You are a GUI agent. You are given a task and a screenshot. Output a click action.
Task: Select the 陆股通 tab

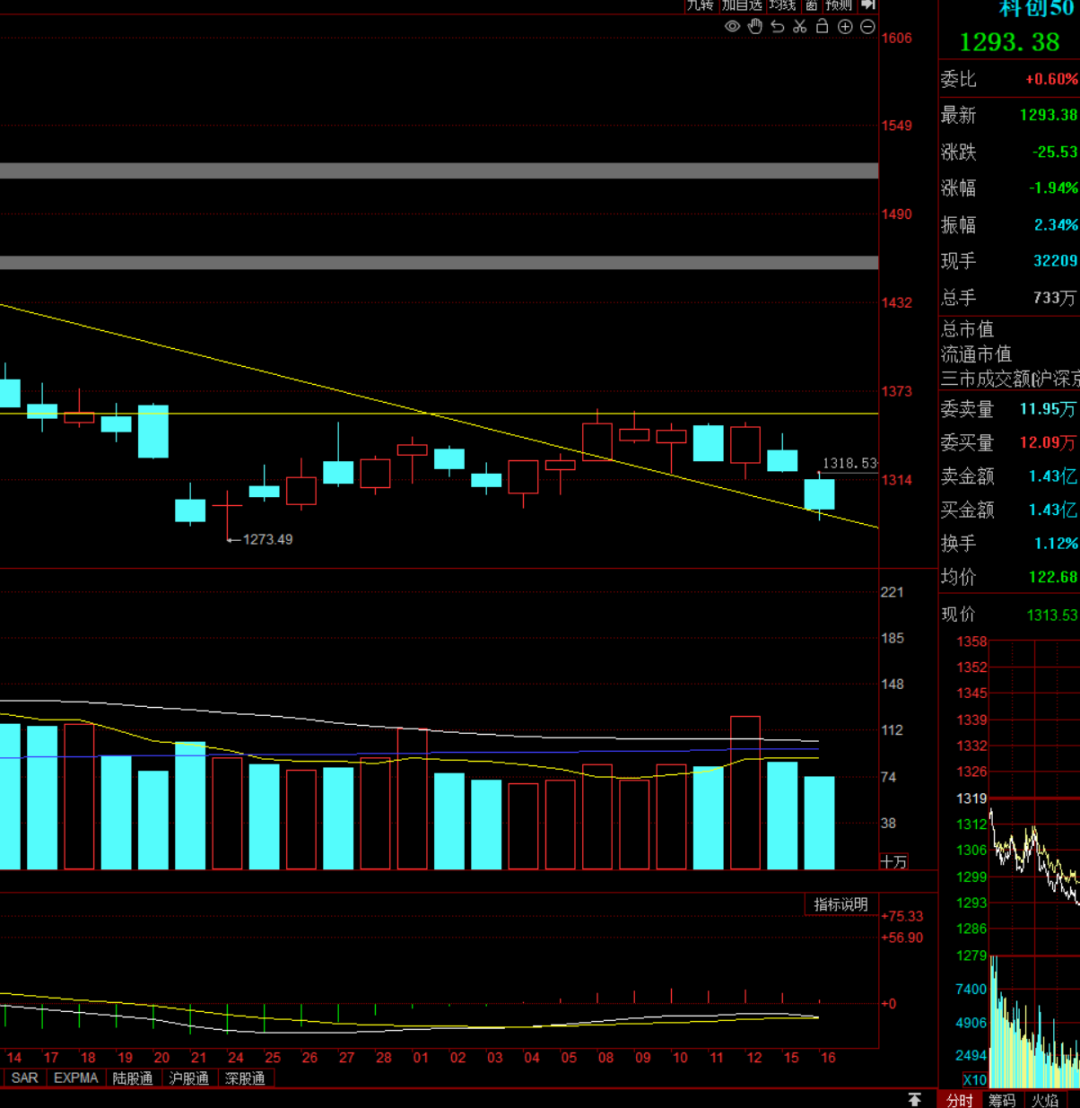coord(133,1078)
